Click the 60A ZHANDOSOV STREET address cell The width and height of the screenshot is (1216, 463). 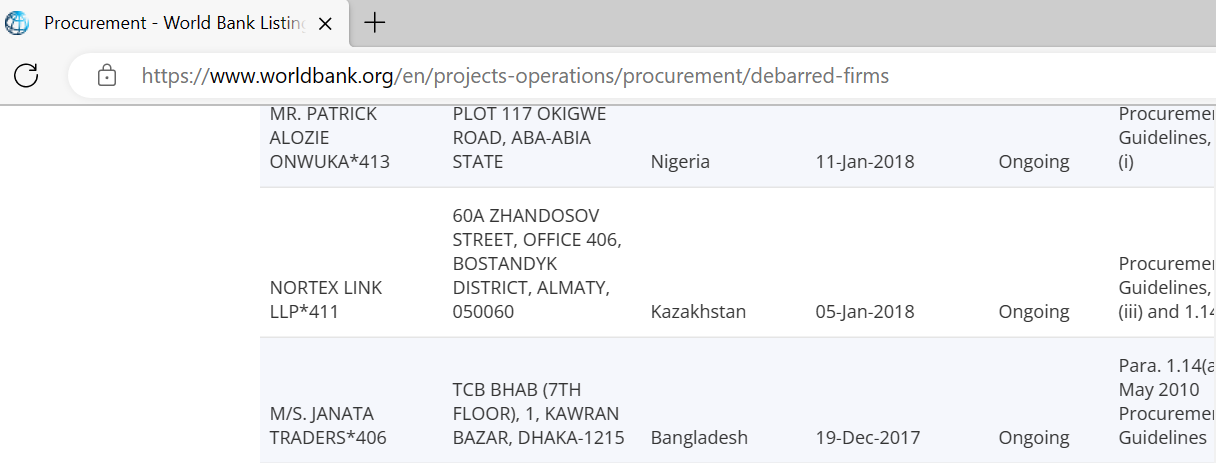click(536, 263)
